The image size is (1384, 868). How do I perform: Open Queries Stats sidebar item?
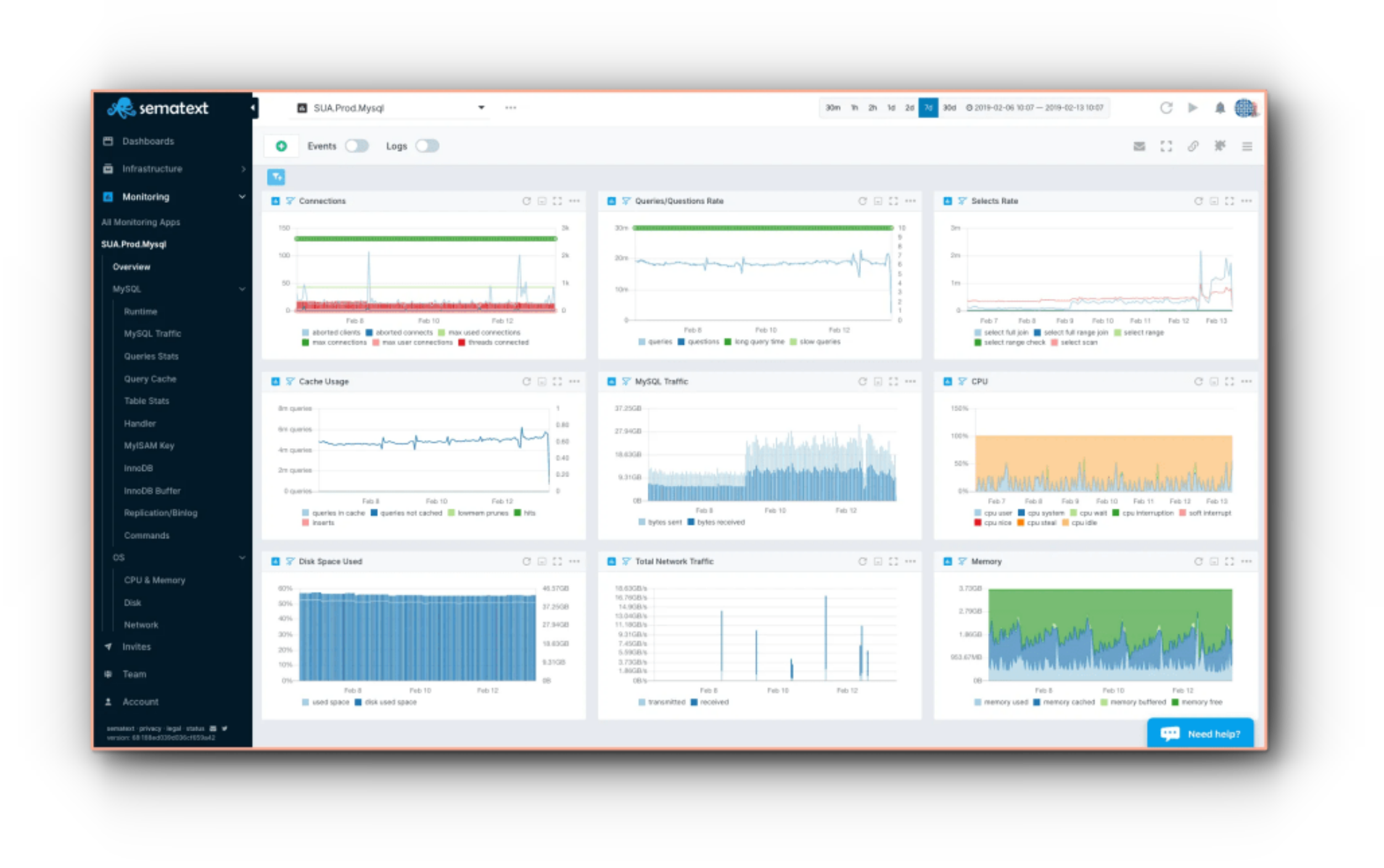point(151,356)
